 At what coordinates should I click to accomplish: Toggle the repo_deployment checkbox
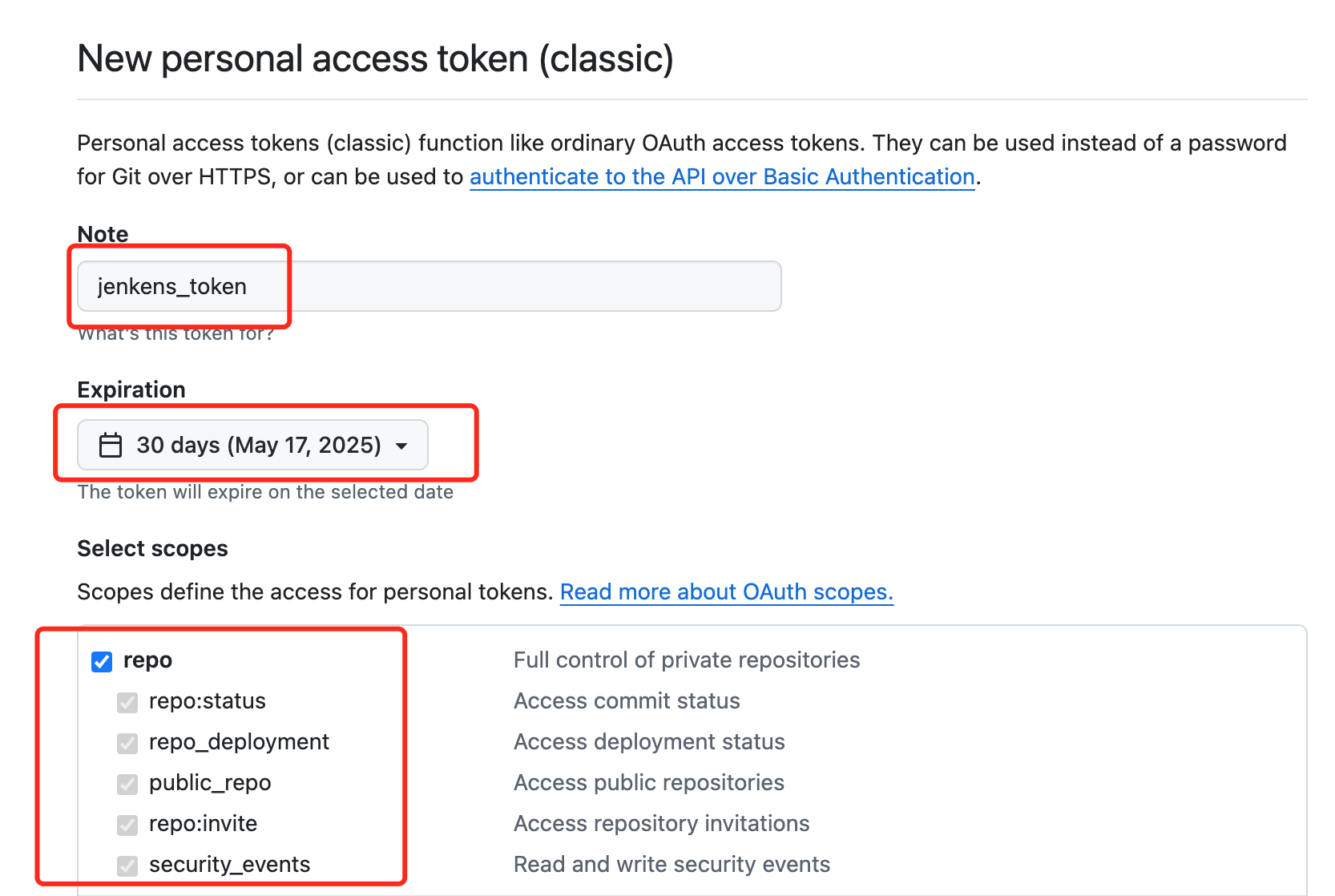pyautogui.click(x=127, y=743)
